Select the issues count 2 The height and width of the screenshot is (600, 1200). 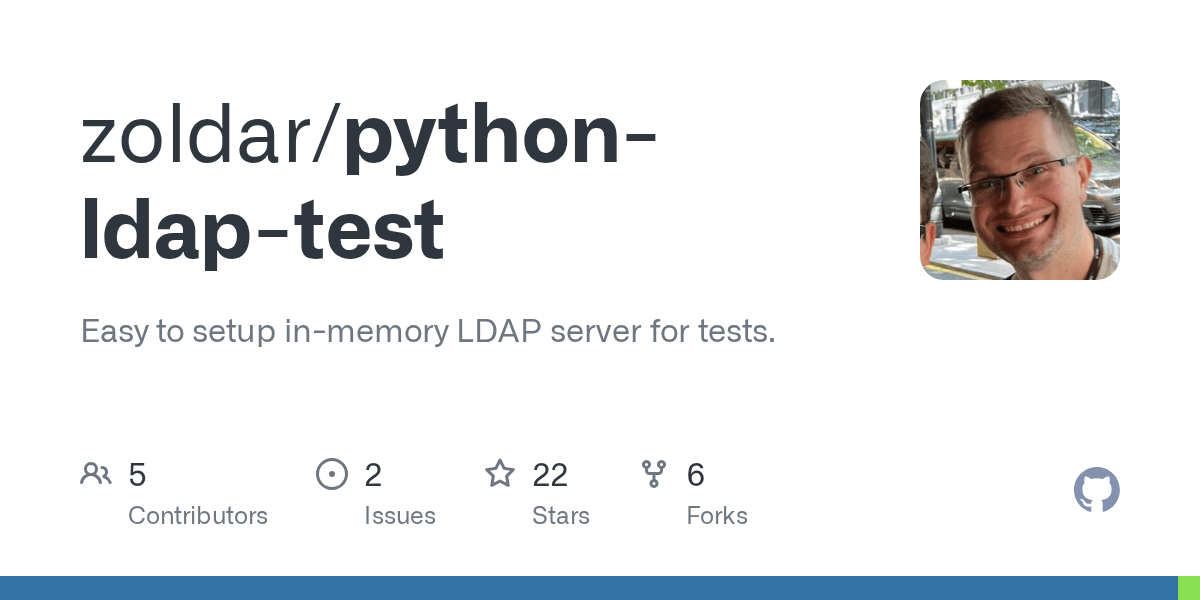point(373,475)
